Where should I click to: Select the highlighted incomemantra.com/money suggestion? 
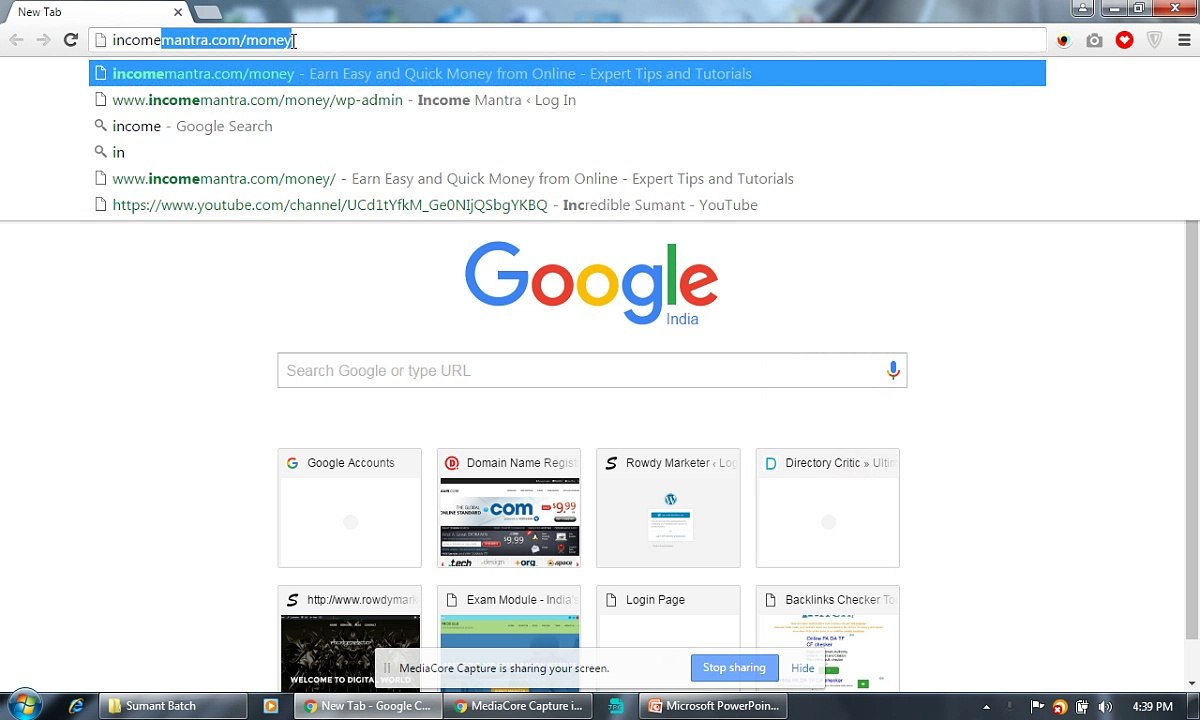coord(567,74)
